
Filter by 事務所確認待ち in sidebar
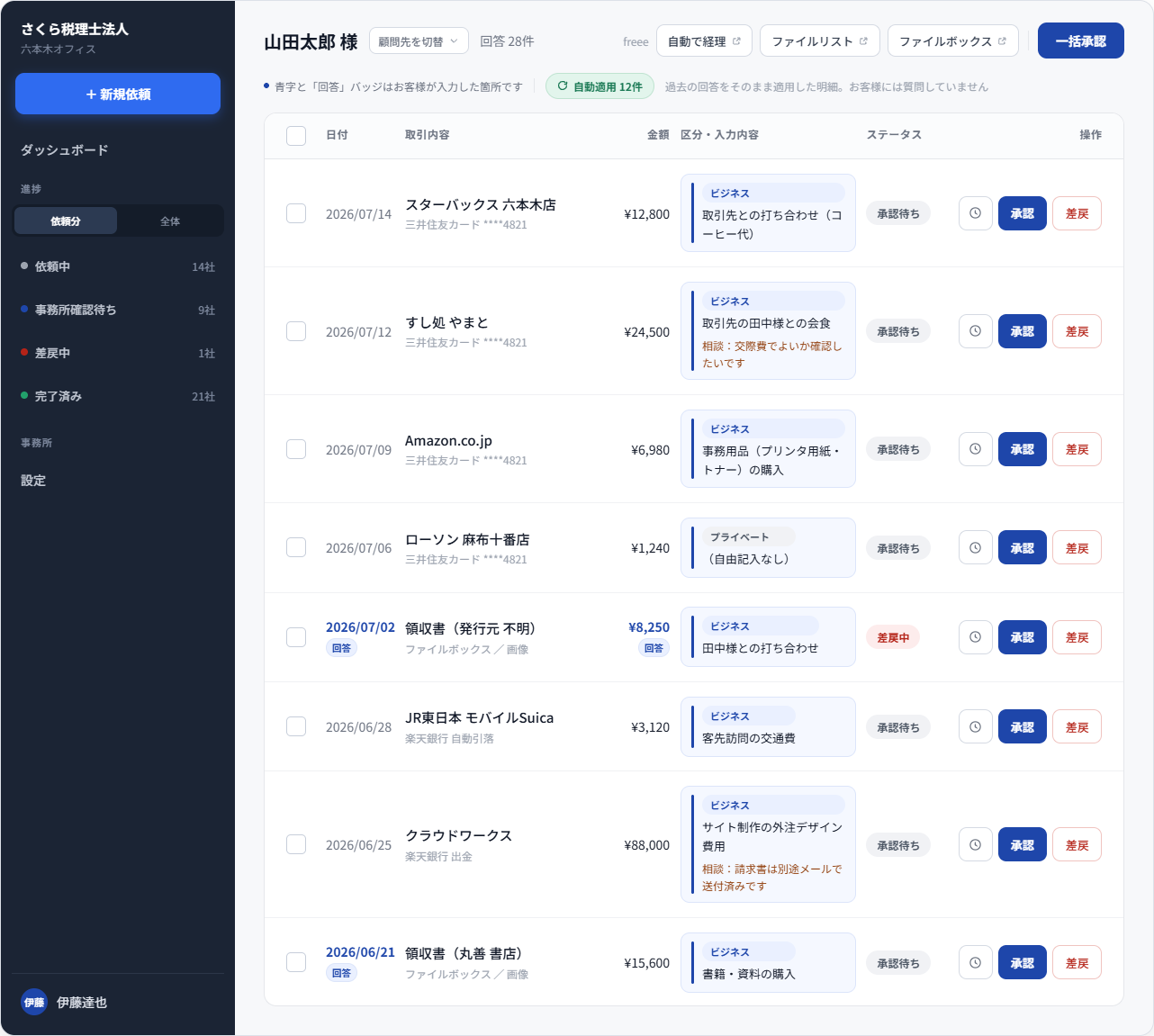(x=118, y=310)
